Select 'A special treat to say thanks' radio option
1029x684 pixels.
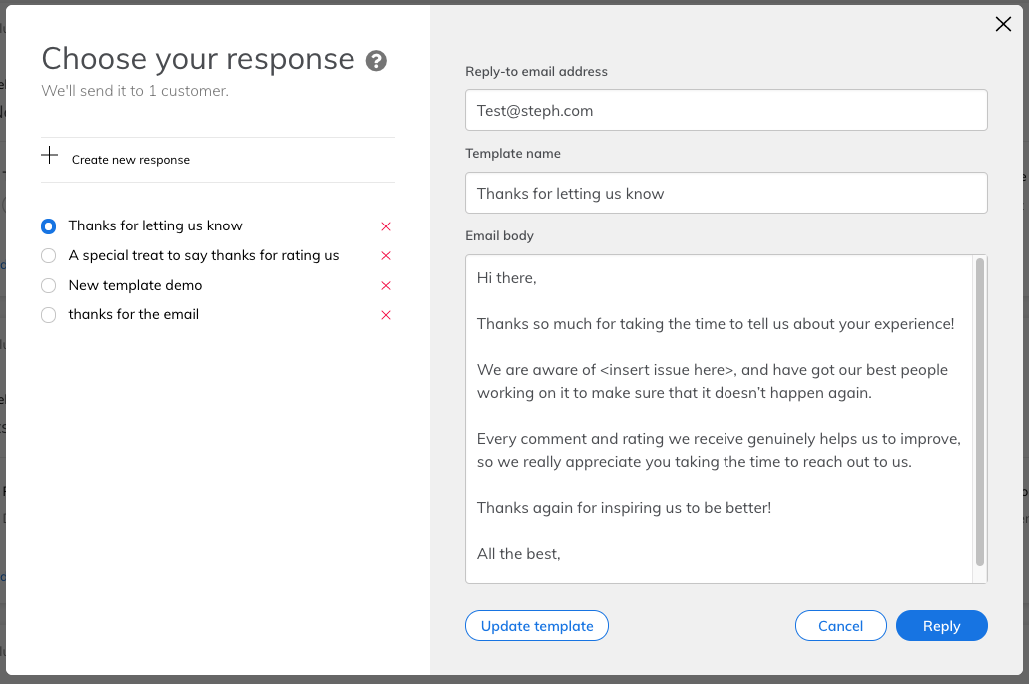point(49,256)
